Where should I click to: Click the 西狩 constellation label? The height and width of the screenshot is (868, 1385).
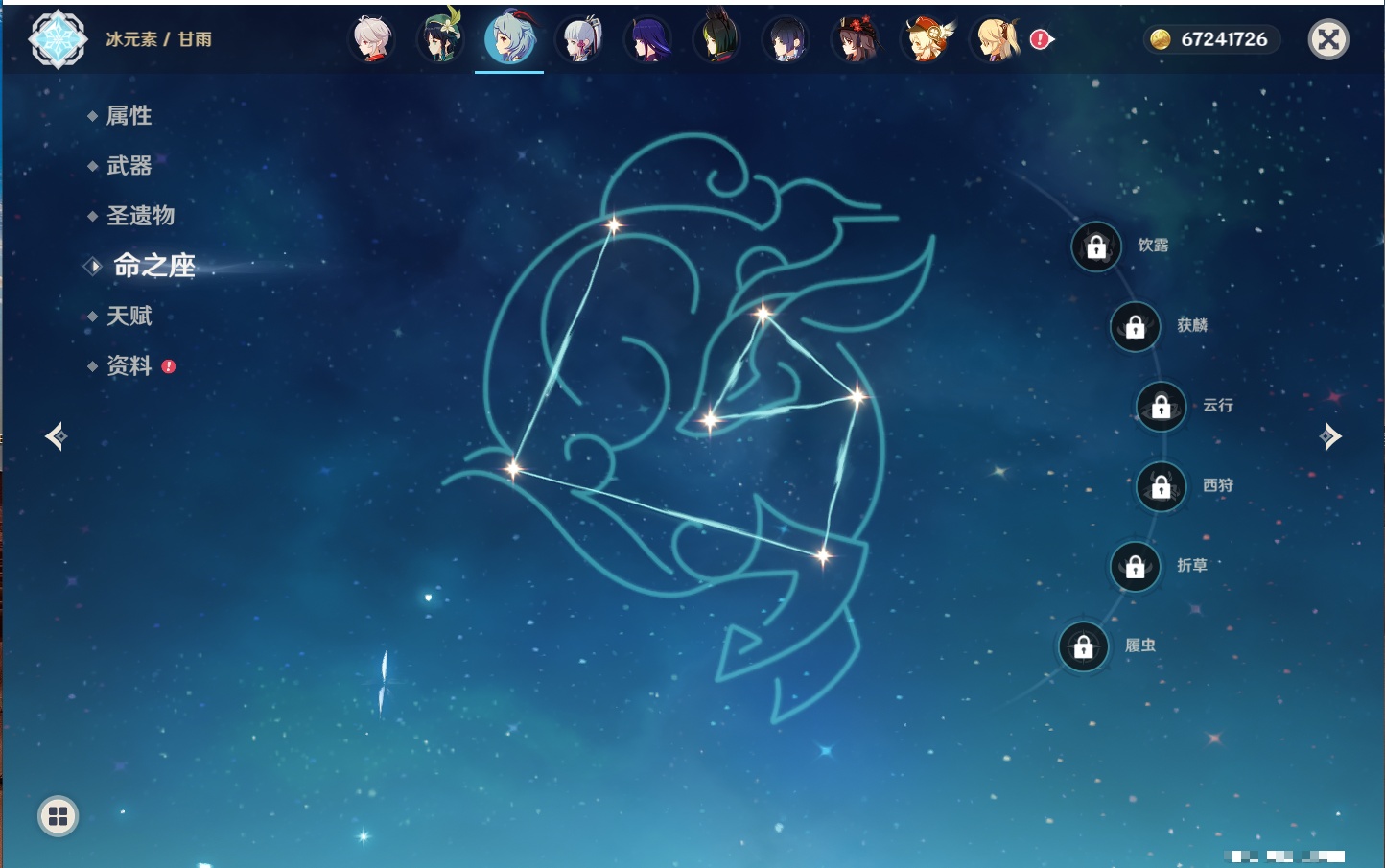point(1218,485)
